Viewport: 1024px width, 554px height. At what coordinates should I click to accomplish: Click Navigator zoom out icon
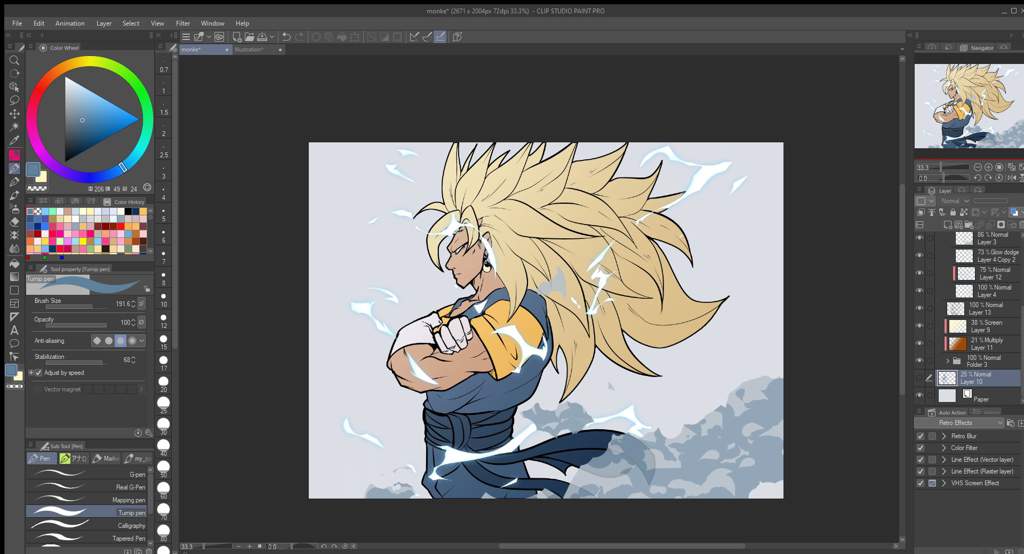click(x=978, y=167)
